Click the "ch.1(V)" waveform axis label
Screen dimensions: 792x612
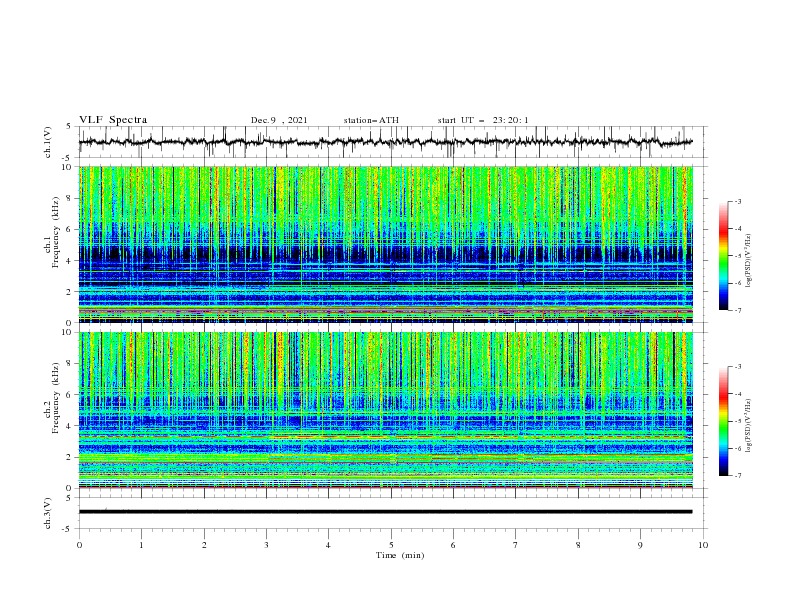tap(48, 142)
